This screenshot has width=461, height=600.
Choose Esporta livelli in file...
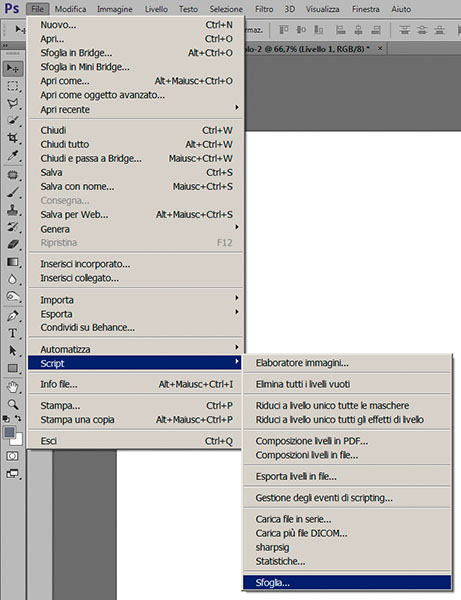(x=347, y=476)
